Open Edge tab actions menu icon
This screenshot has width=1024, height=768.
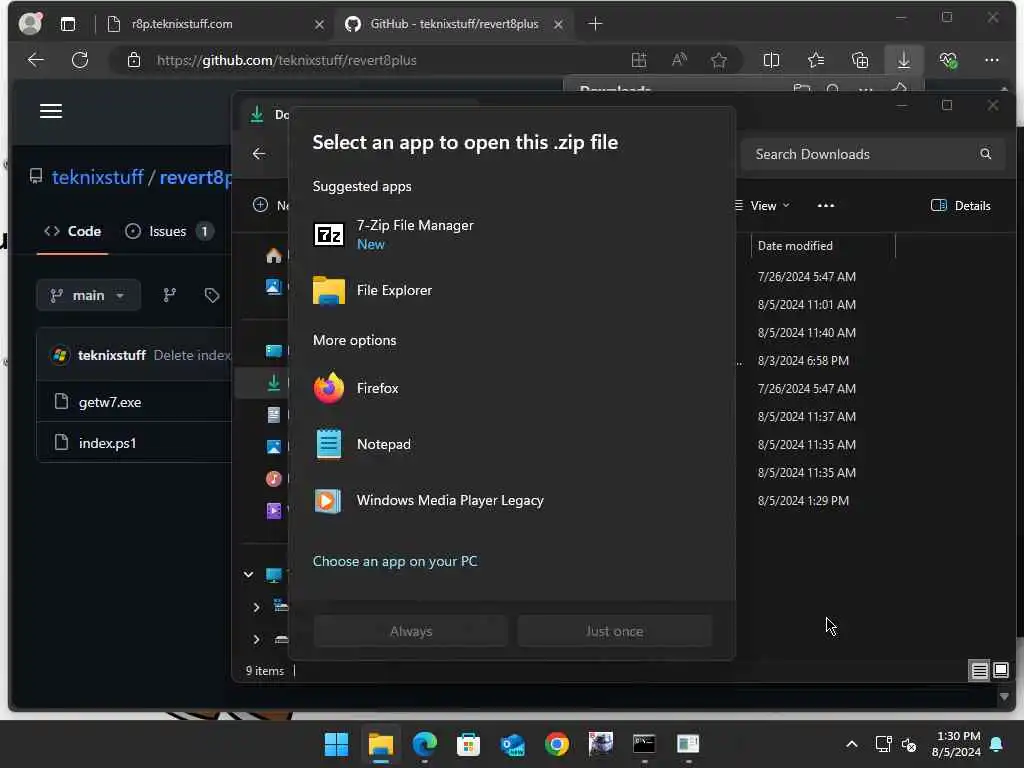coord(68,24)
